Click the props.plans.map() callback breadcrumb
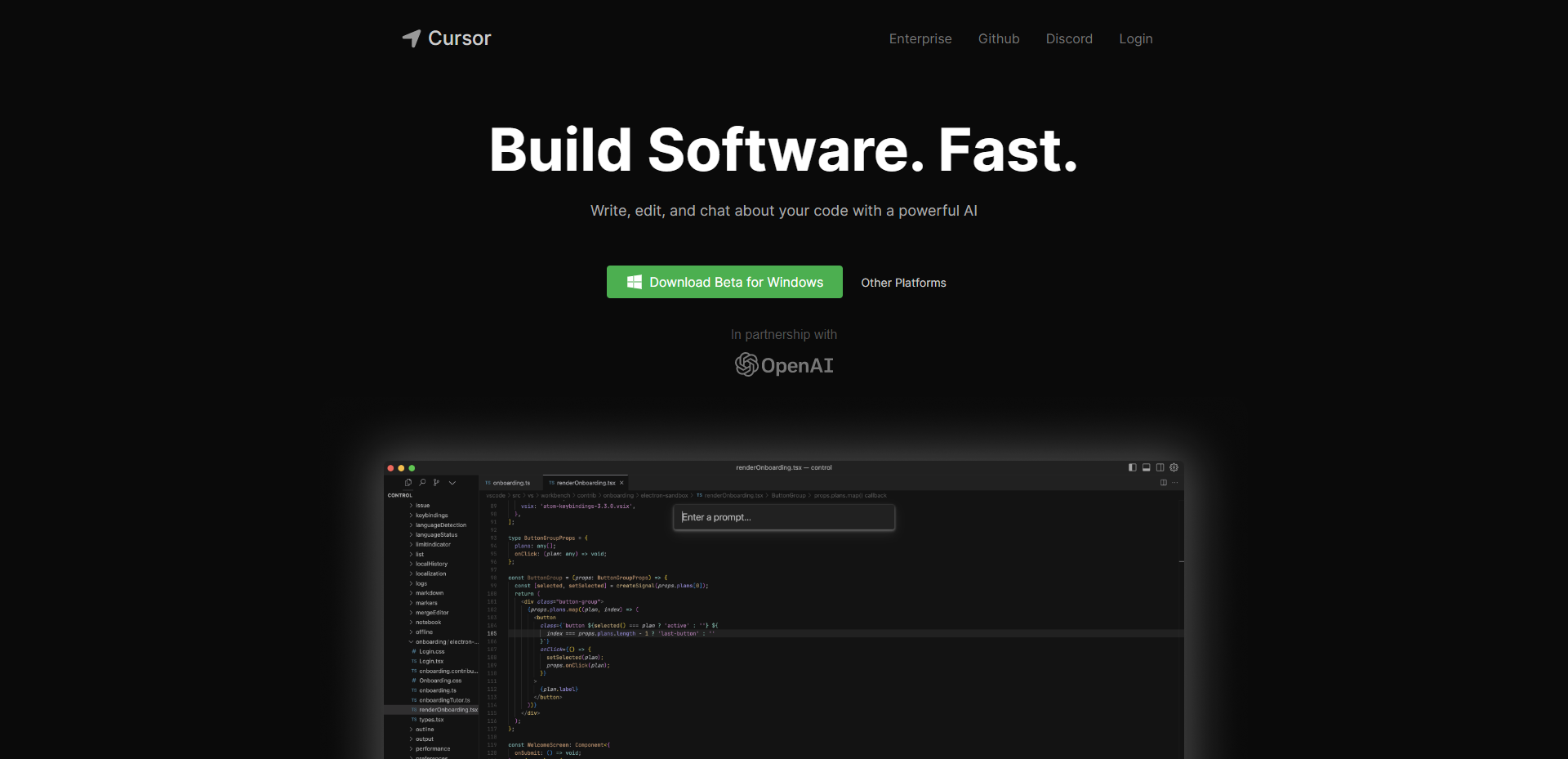 click(x=850, y=495)
